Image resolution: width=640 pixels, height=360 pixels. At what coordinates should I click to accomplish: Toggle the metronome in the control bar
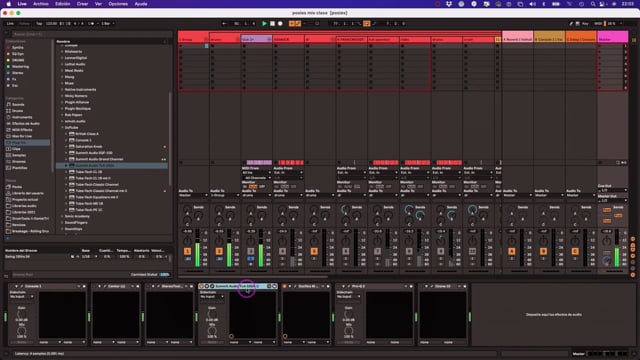pos(91,24)
